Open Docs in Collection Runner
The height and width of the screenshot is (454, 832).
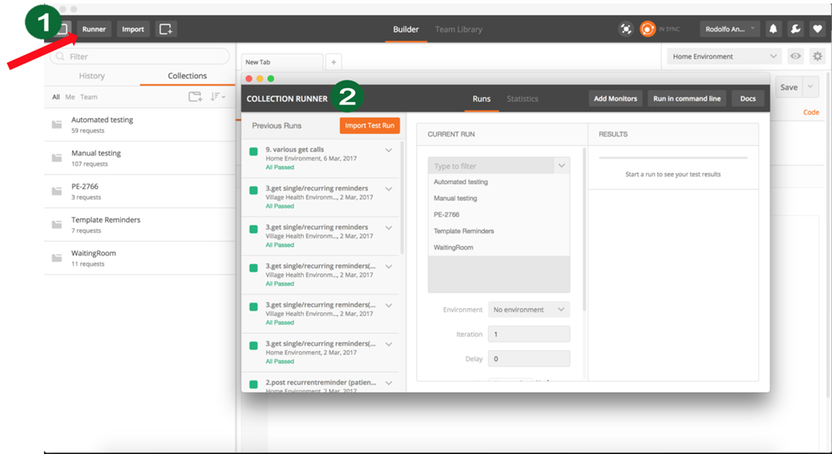point(748,99)
